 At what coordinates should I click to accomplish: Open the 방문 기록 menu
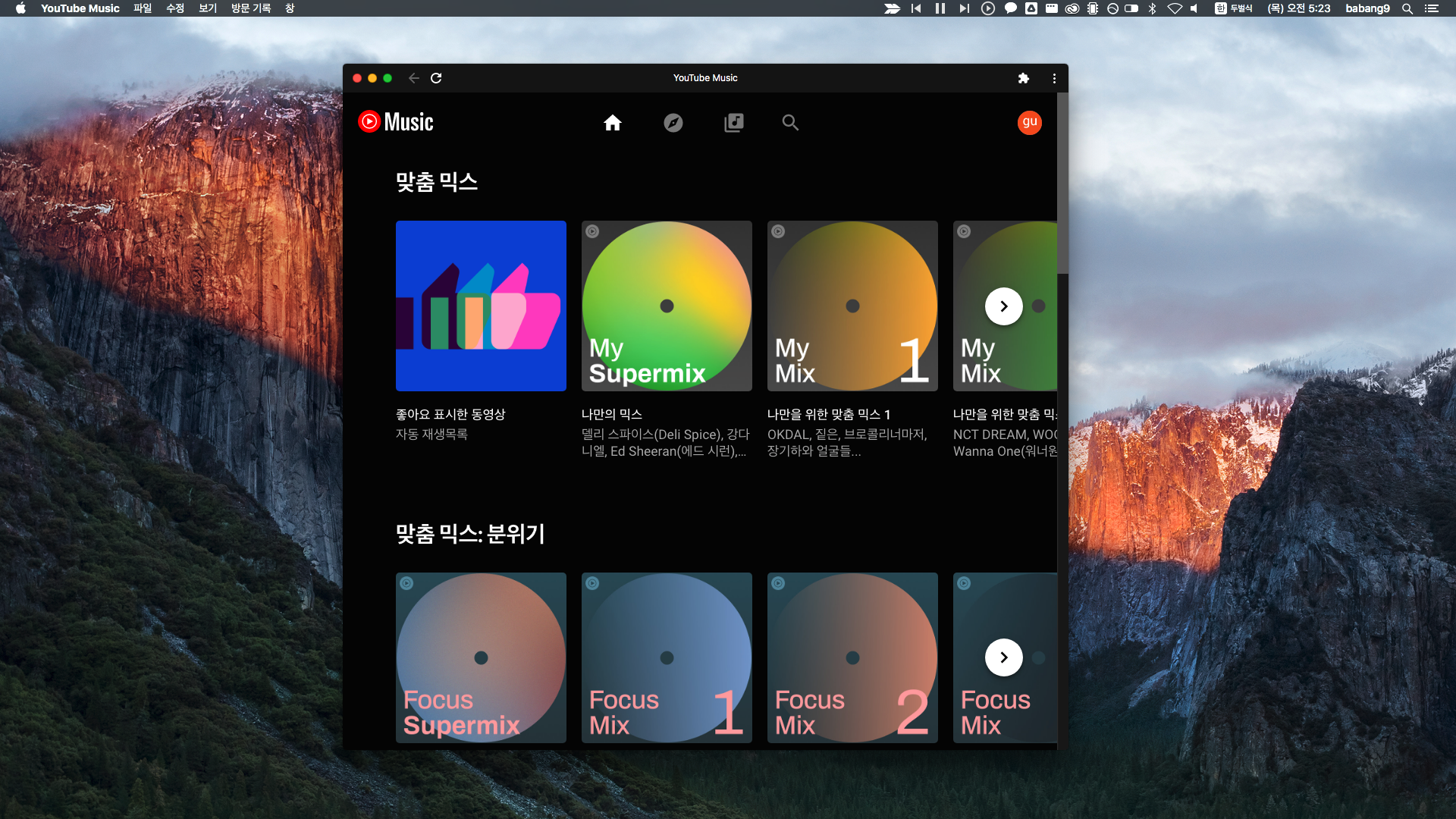point(250,8)
